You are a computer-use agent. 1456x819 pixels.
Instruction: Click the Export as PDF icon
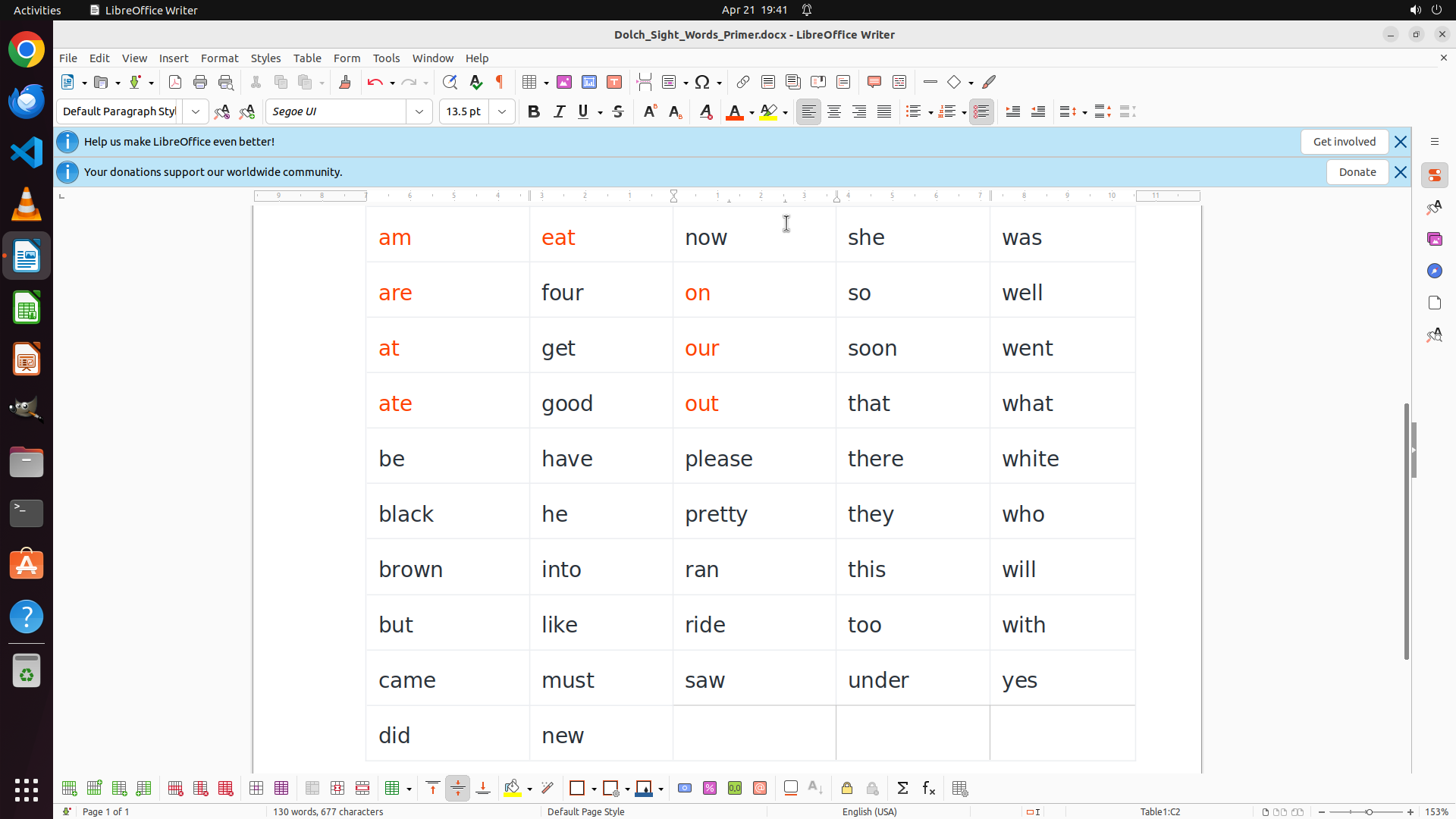point(175,82)
